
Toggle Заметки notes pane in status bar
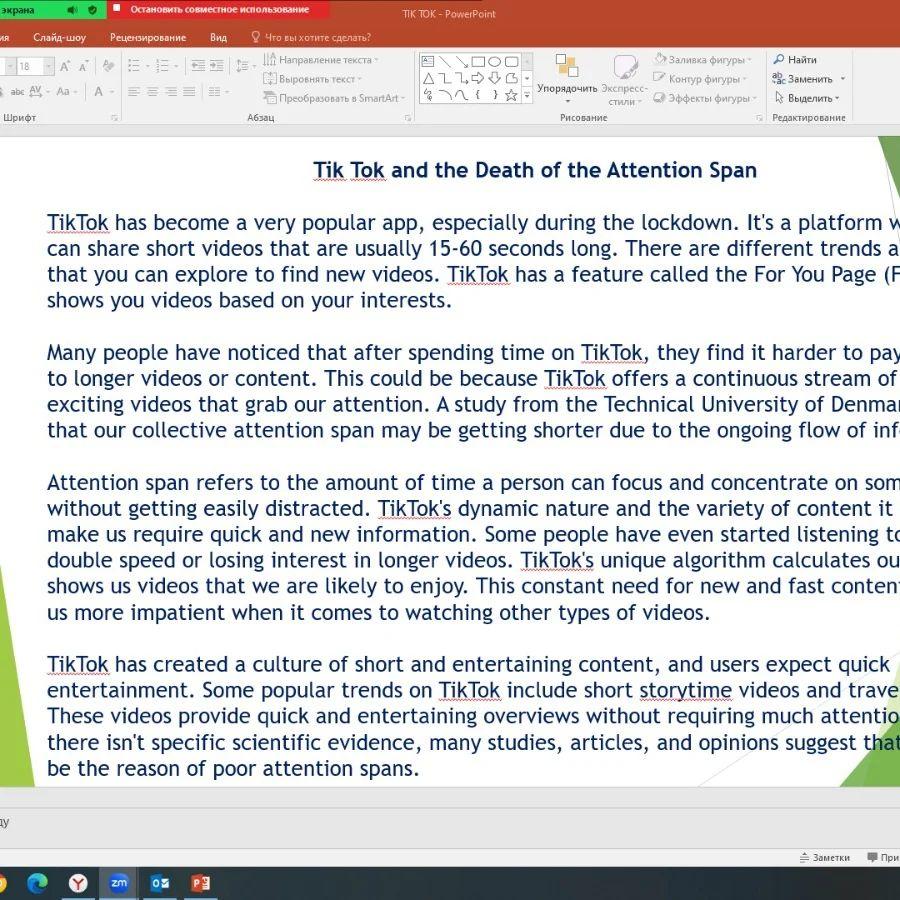tap(825, 858)
